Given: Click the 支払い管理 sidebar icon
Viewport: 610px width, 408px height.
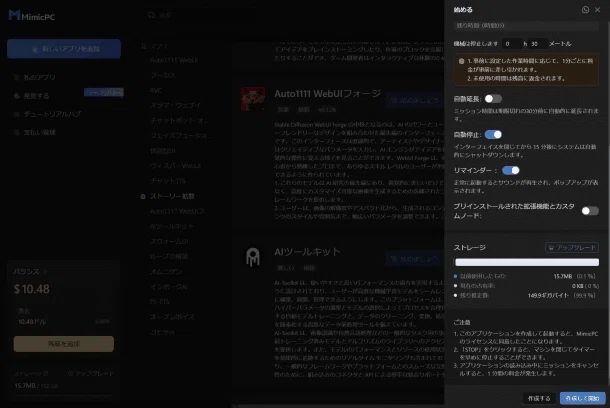Looking at the screenshot, I should pyautogui.click(x=16, y=132).
